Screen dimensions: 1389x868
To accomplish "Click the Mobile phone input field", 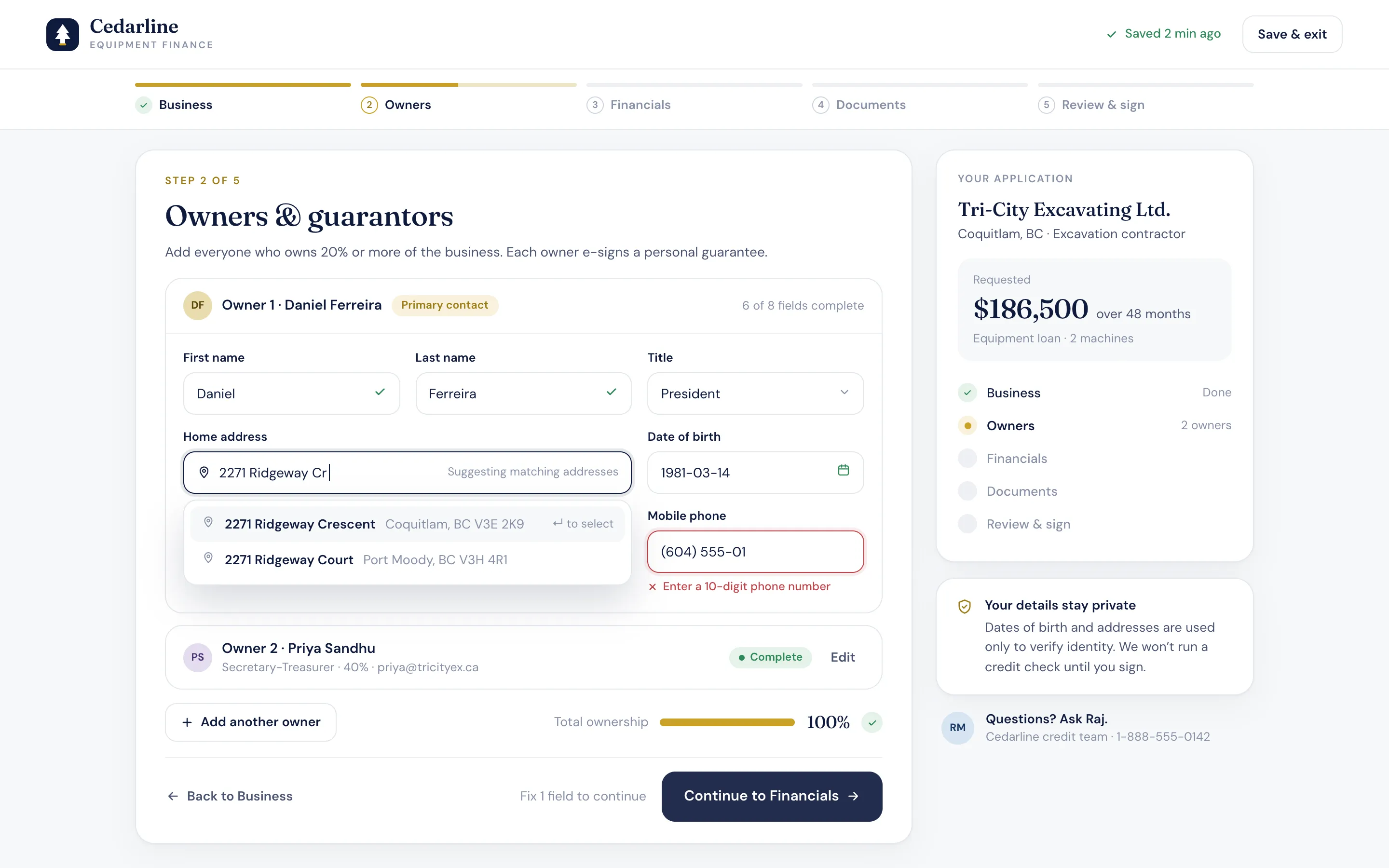I will point(755,552).
